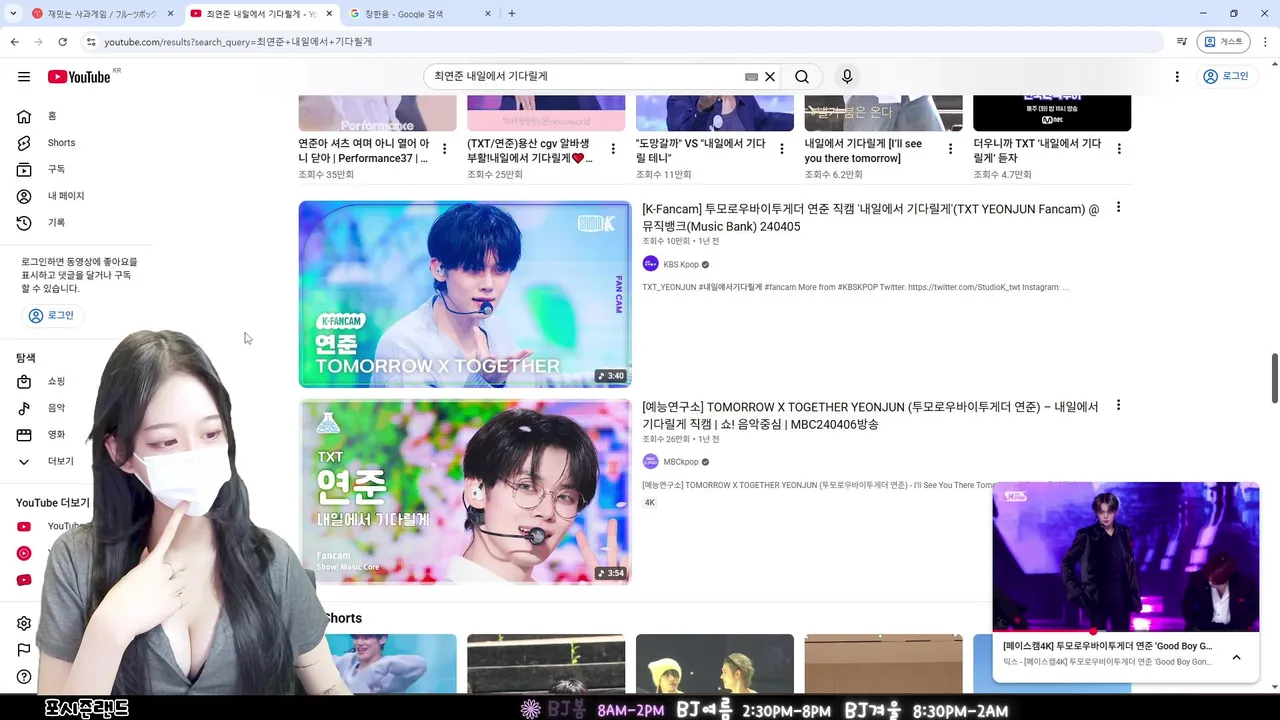Open more options for 예능연구소 video
1280x720 pixels.
point(1118,406)
